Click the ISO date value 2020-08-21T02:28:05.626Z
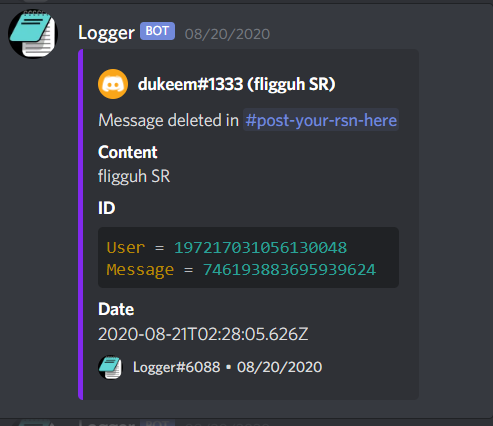The height and width of the screenshot is (426, 493). point(203,334)
